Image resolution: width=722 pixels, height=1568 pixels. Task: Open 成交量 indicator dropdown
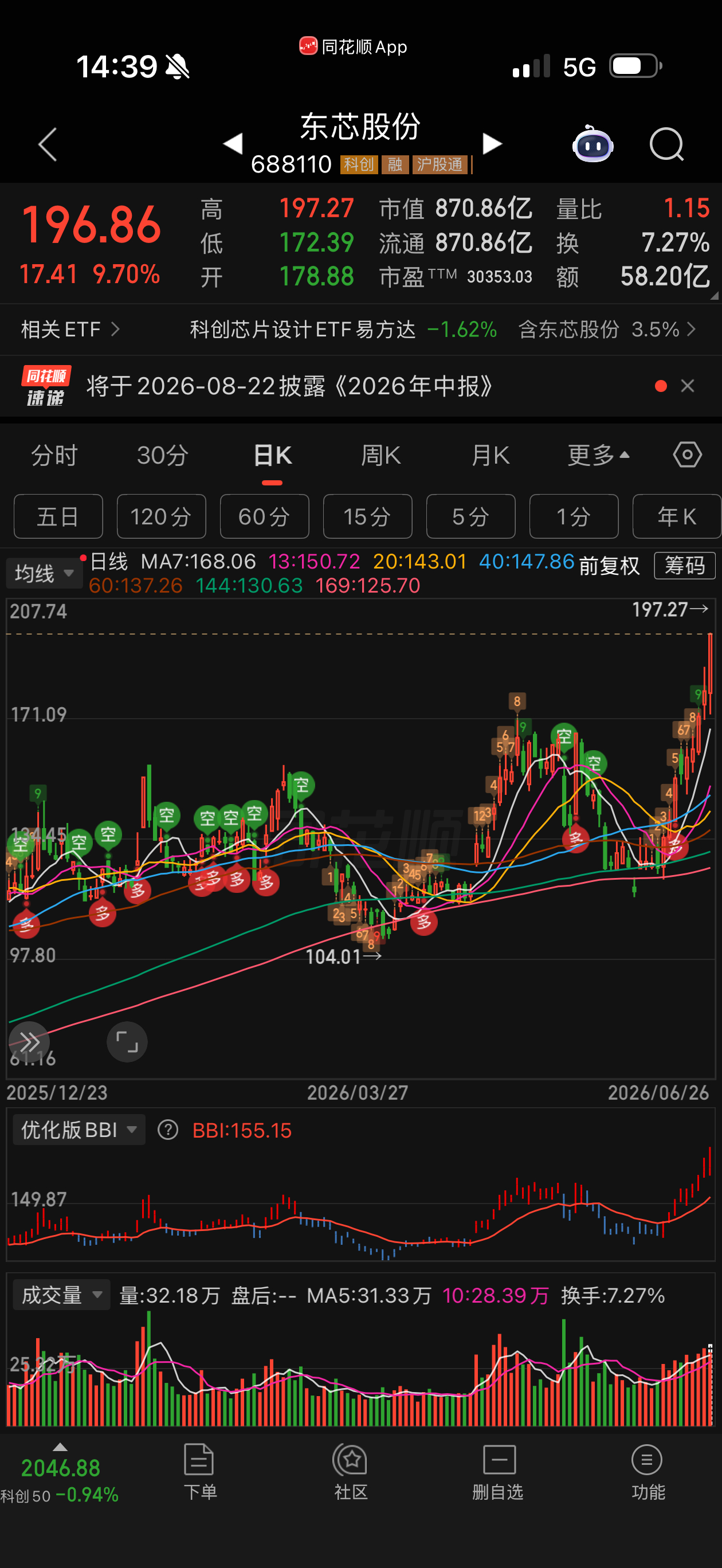point(61,1295)
